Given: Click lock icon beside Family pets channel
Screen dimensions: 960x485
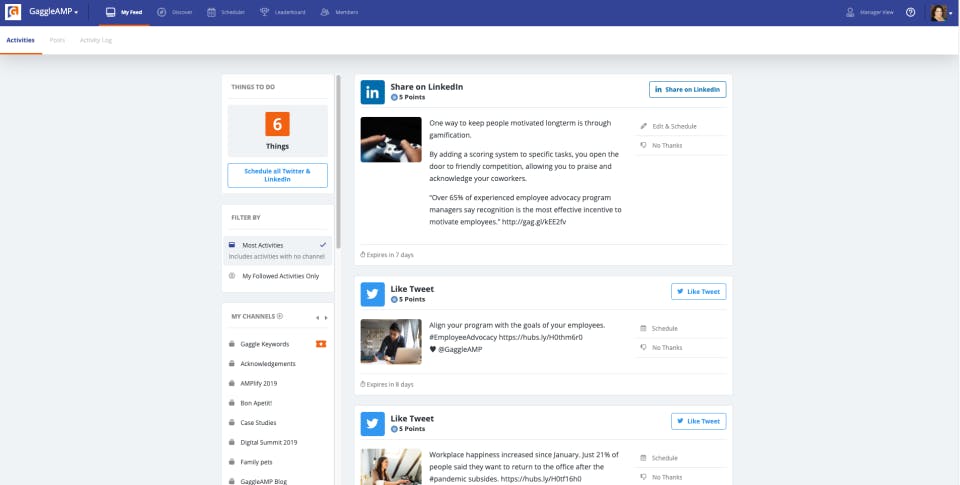Looking at the screenshot, I should (232, 462).
